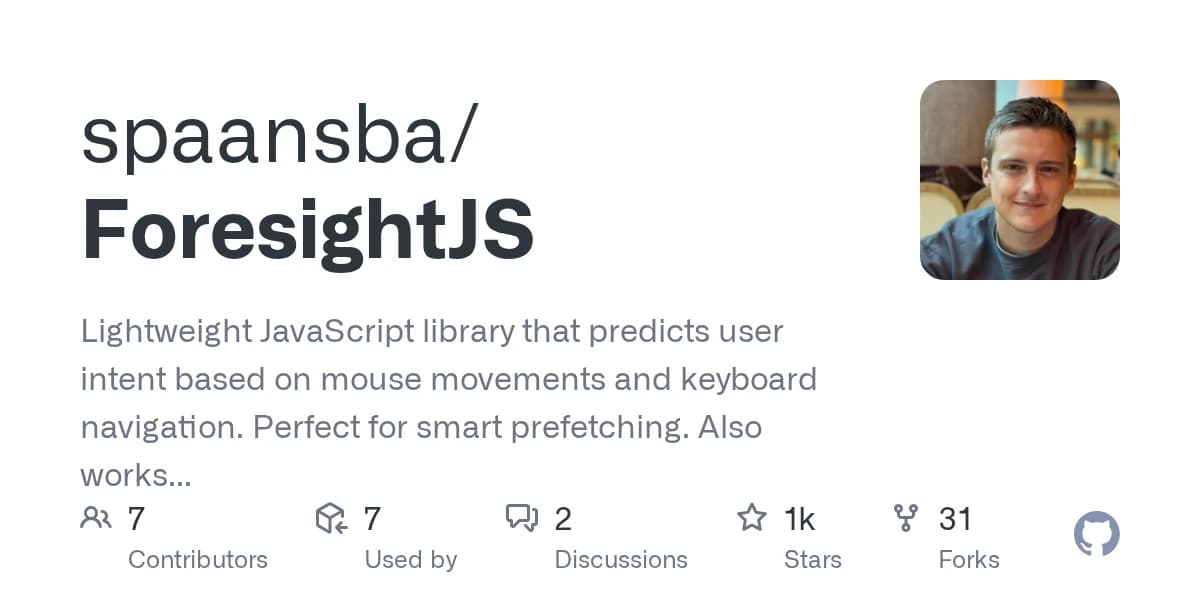Select the Forks label text
1200x600 pixels.
[969, 559]
